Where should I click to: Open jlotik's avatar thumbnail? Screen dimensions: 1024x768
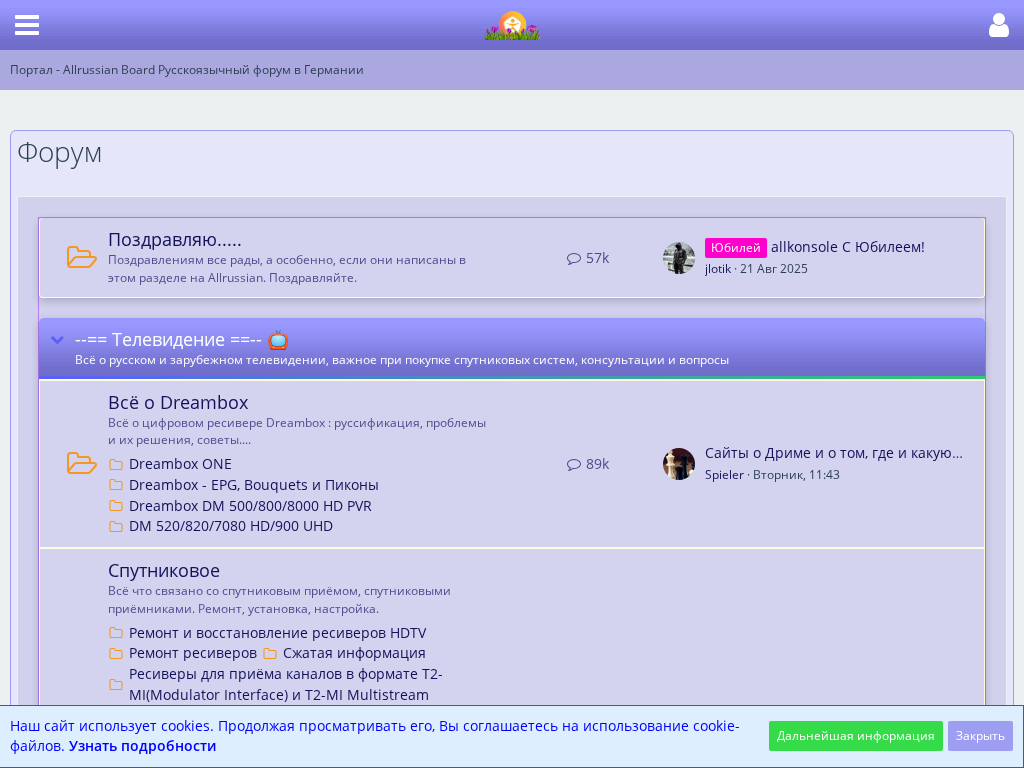[x=679, y=258]
